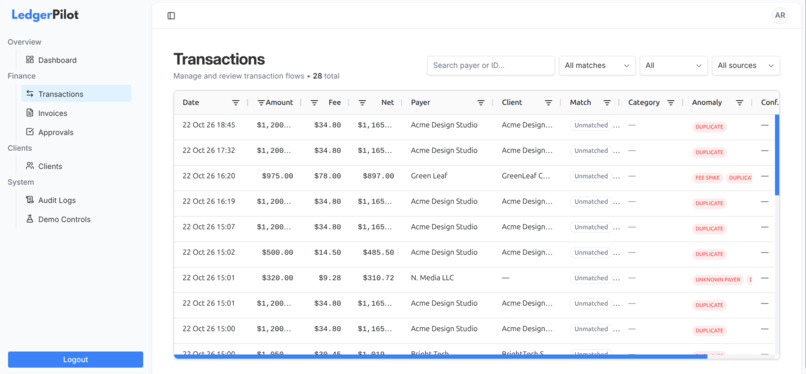
Task: Select the 22 Oct 26 16:20 row date
Action: tap(209, 176)
